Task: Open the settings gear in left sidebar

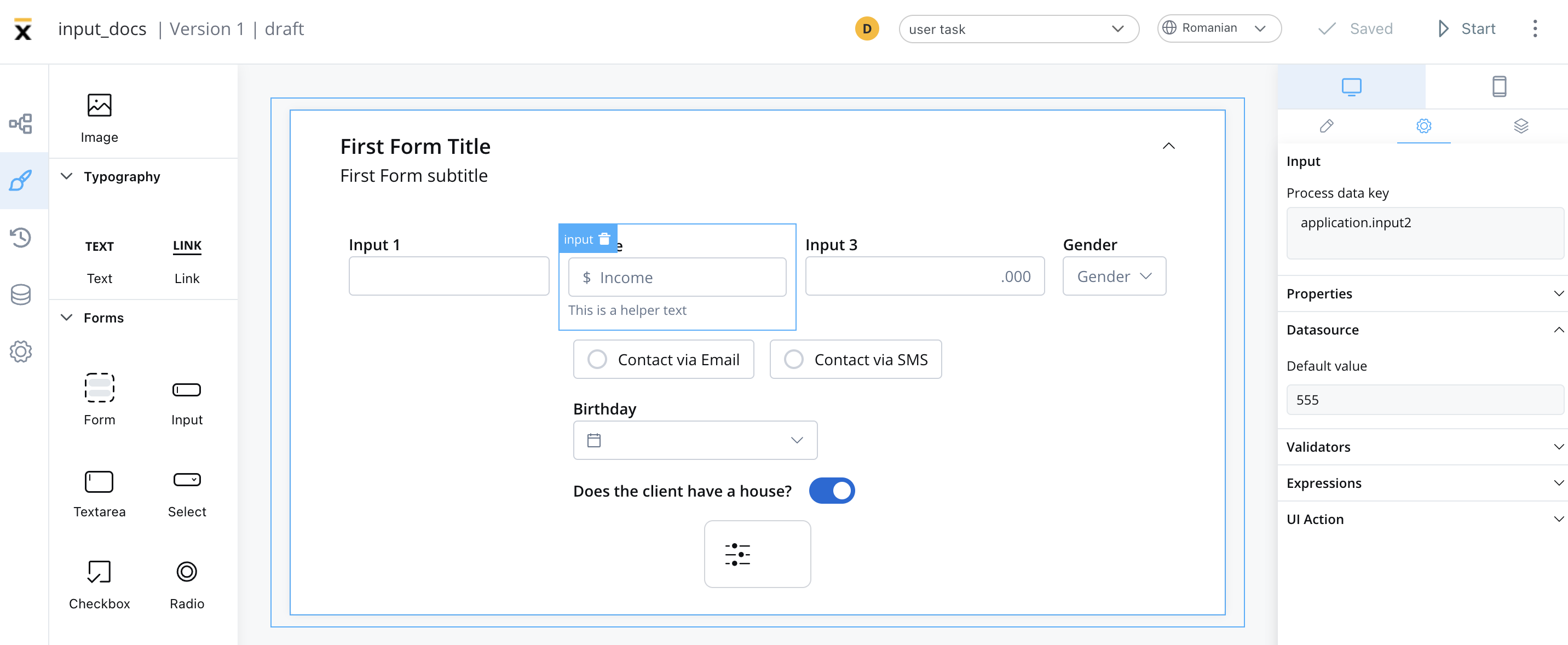Action: (21, 351)
